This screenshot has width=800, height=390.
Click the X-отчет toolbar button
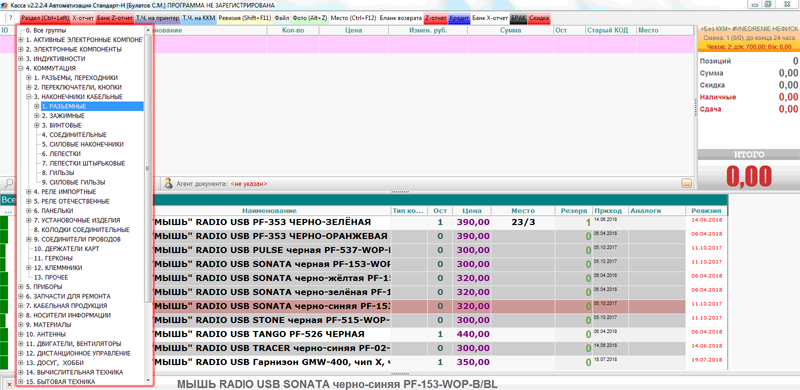(x=83, y=18)
